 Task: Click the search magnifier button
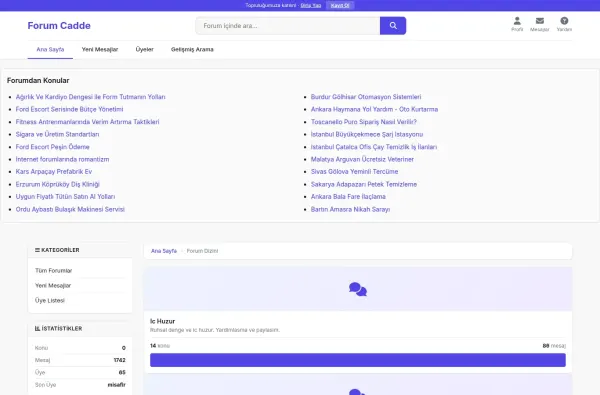point(393,26)
